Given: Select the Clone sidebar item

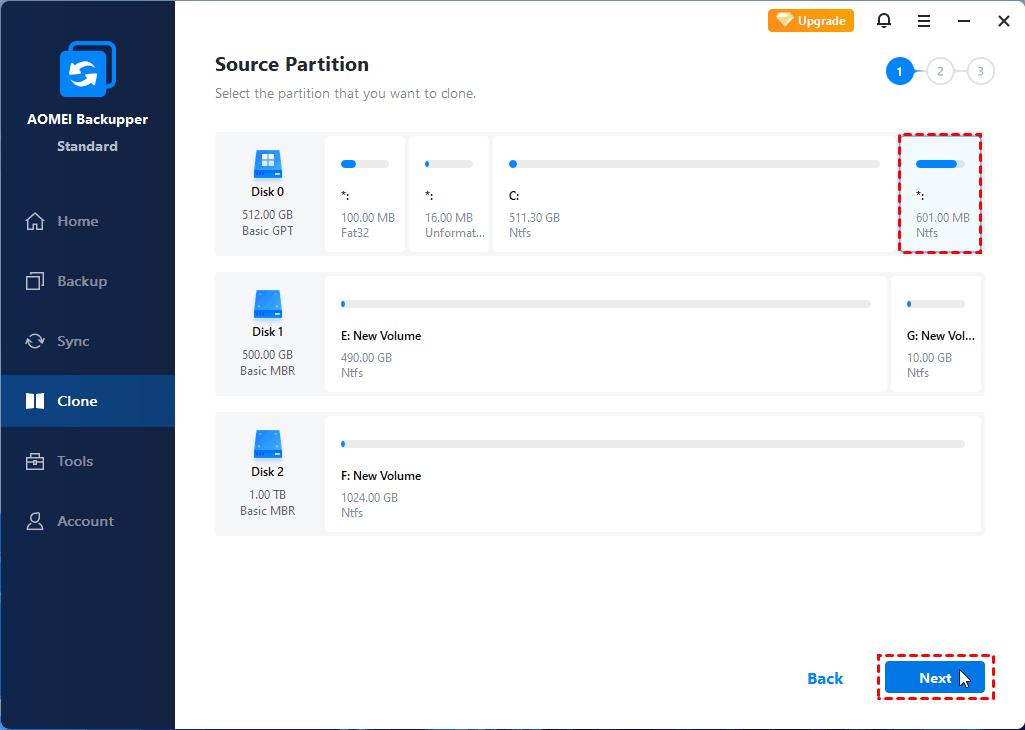Looking at the screenshot, I should (77, 401).
